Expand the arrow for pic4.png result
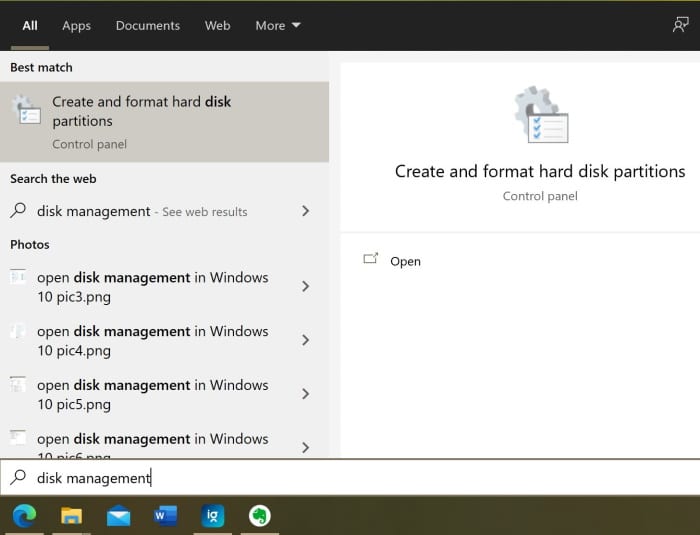The height and width of the screenshot is (535, 700). click(x=305, y=340)
